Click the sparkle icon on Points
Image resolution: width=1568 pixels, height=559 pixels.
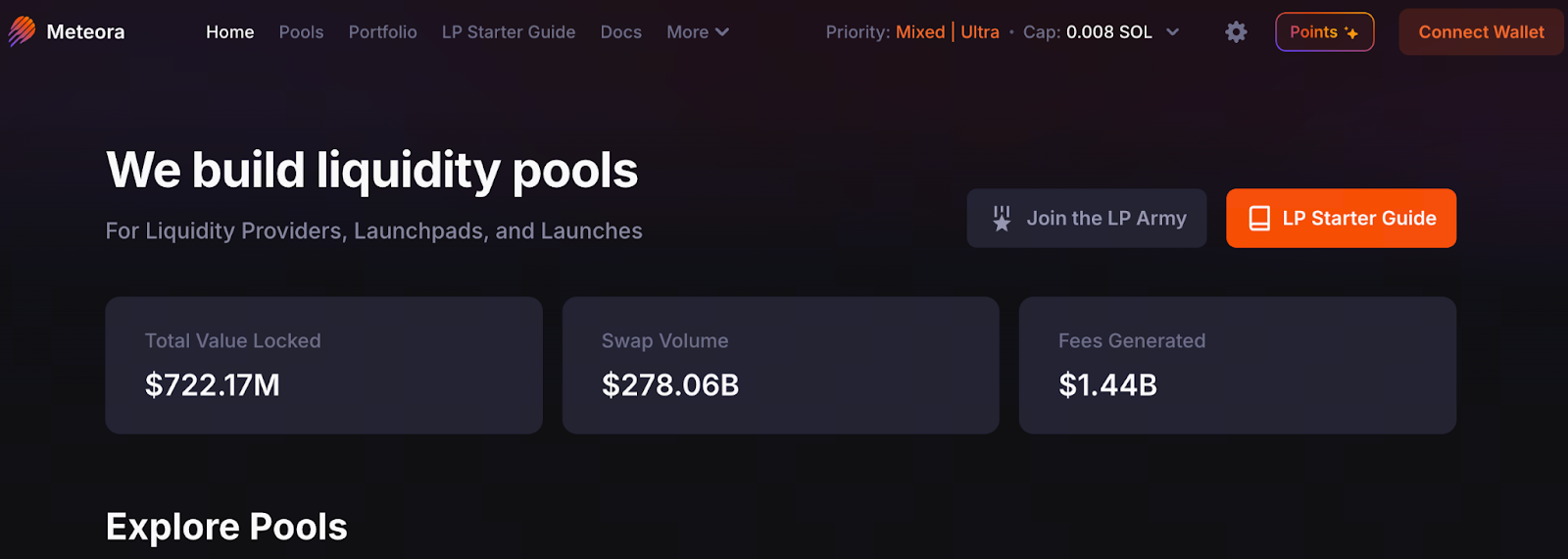click(1351, 33)
